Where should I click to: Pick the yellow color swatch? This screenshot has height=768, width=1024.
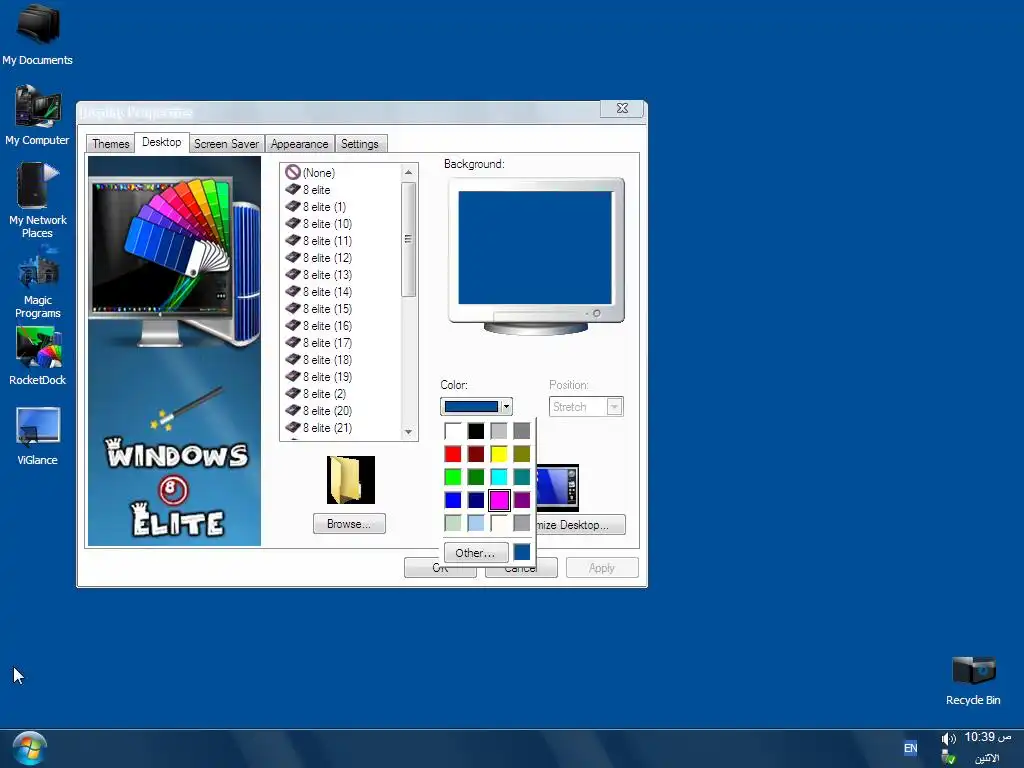coord(499,454)
